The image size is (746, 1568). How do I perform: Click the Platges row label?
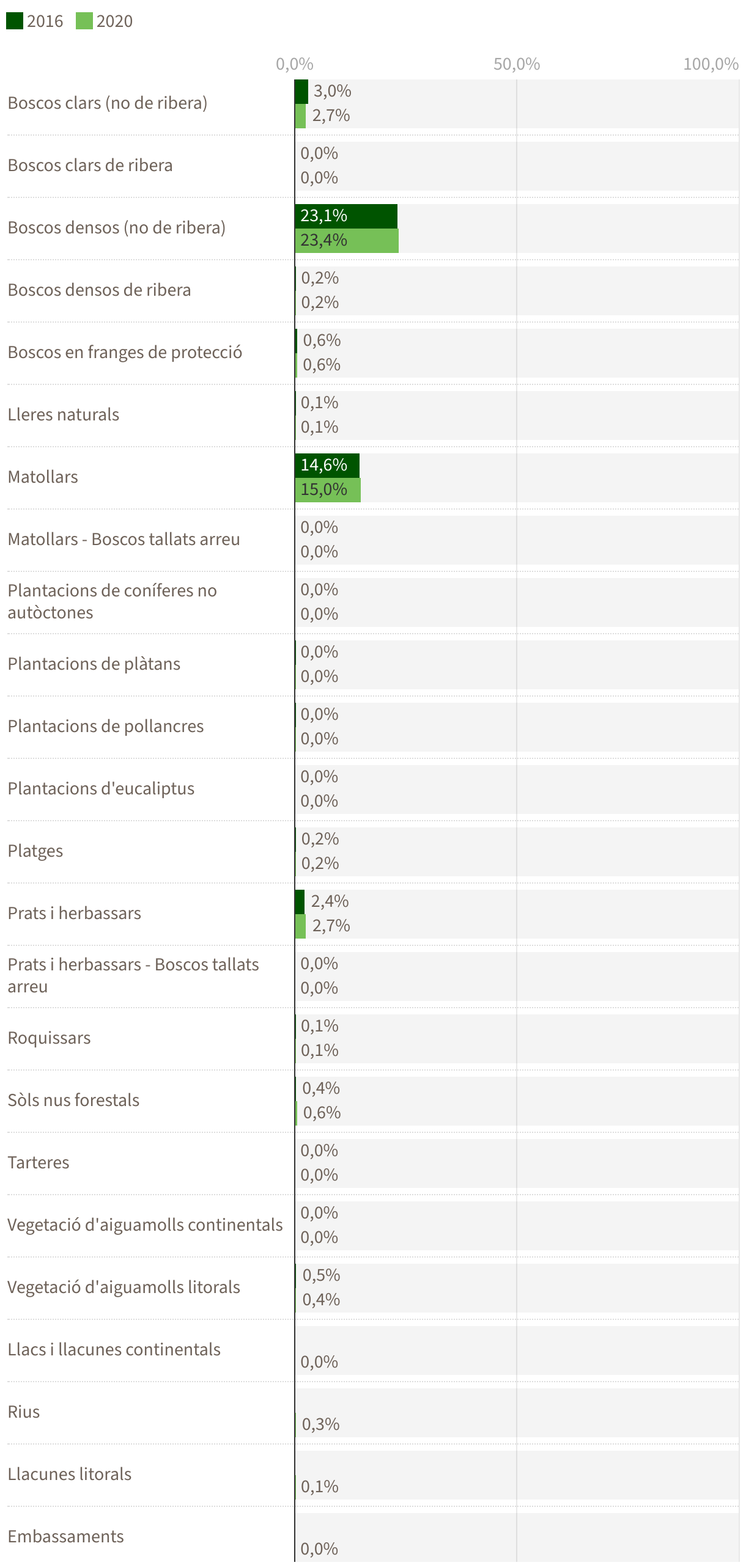(x=35, y=851)
